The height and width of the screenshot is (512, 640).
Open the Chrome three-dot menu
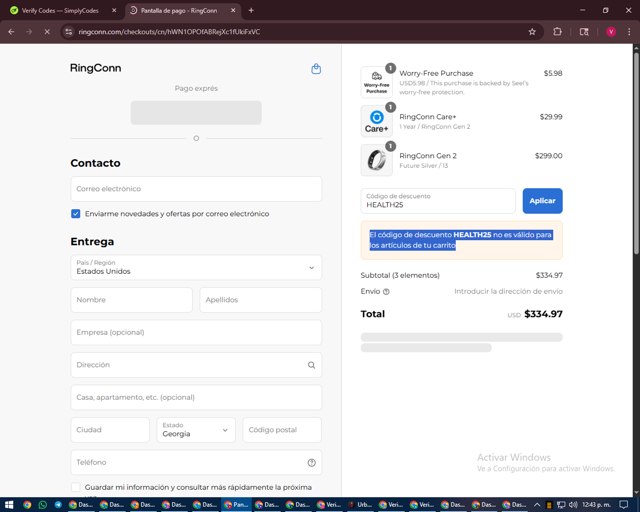click(629, 32)
